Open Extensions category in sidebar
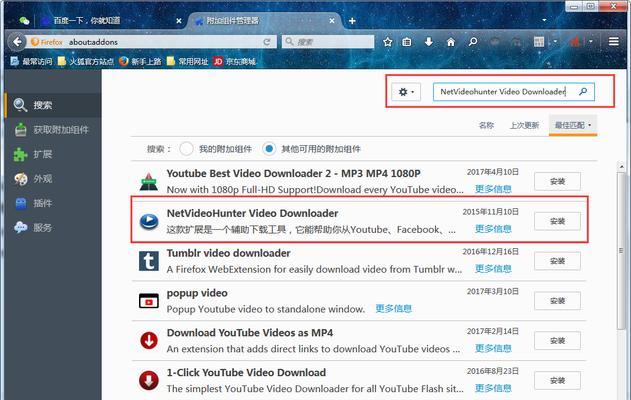The height and width of the screenshot is (400, 631). pos(53,154)
